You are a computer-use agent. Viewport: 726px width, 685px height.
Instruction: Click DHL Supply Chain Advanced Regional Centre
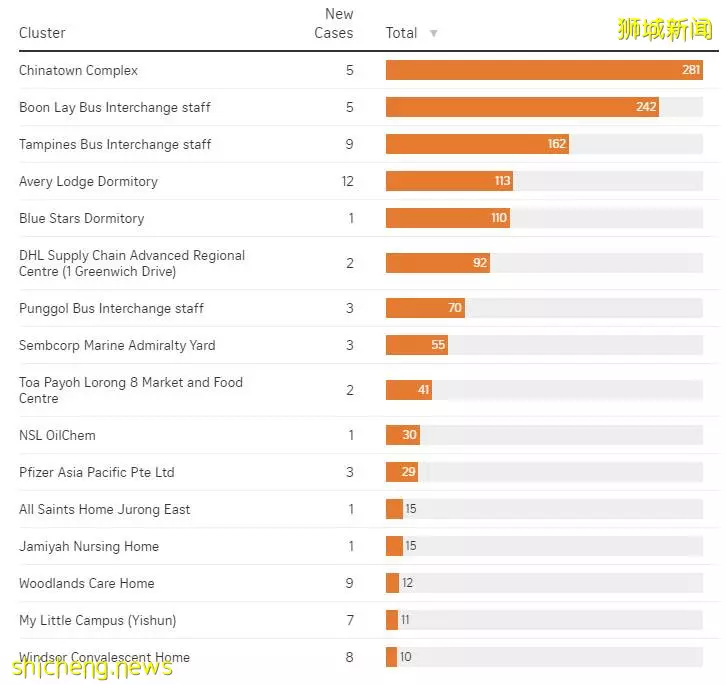132,263
